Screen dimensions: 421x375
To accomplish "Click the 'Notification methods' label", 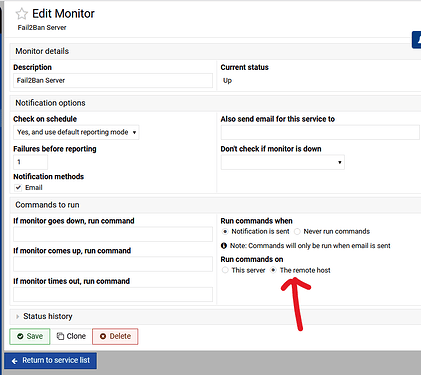I will pos(49,177).
